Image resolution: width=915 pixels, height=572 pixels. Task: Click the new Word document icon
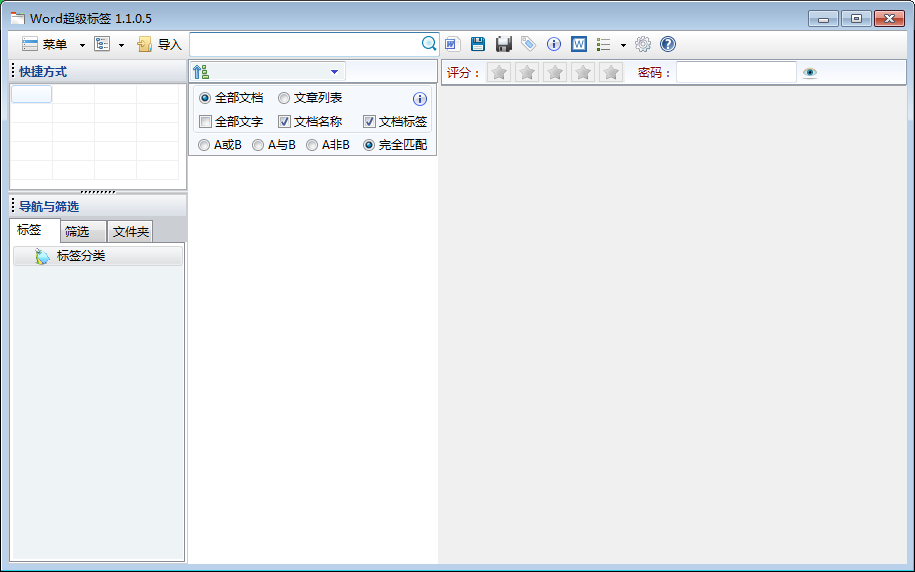[x=452, y=44]
